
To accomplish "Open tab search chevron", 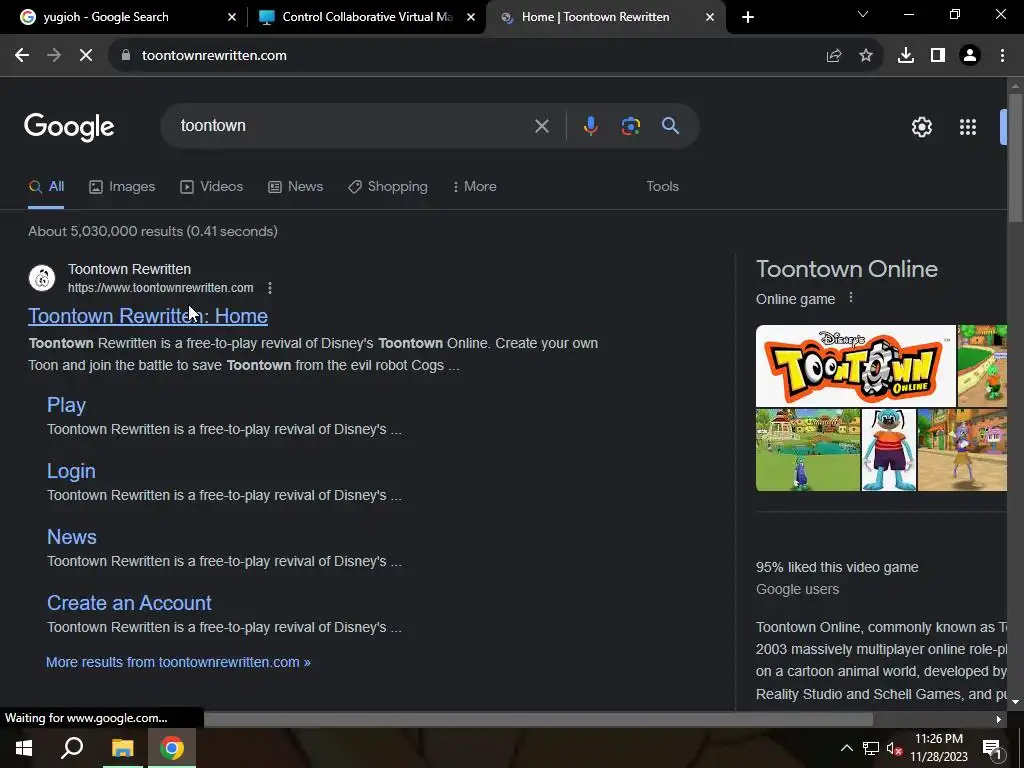I will 863,14.
